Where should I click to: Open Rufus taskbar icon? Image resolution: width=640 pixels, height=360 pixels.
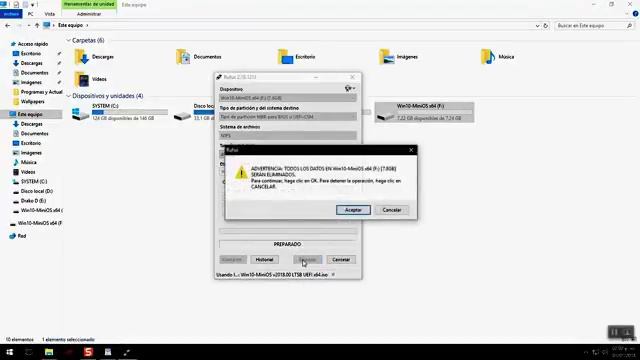(x=127, y=352)
